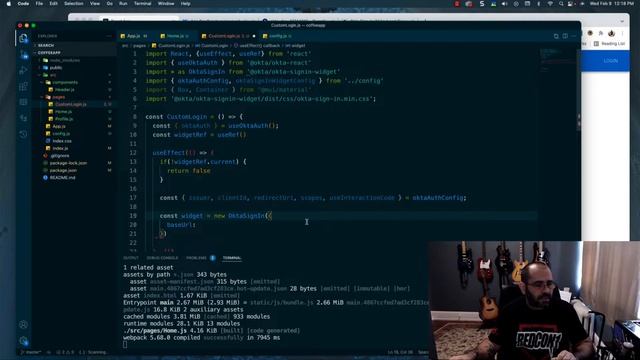Open the Edit menu
The height and width of the screenshot is (360, 640).
click(x=53, y=4)
